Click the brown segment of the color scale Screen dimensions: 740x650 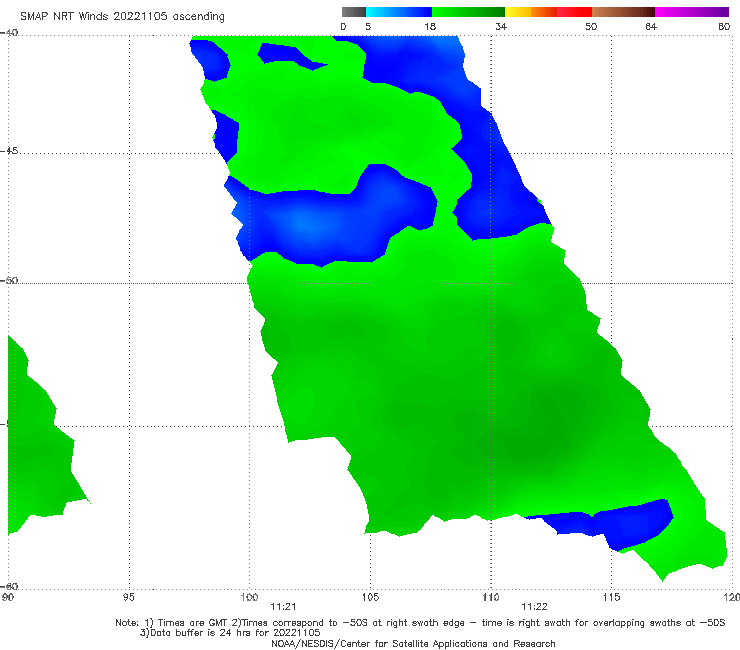click(x=623, y=12)
